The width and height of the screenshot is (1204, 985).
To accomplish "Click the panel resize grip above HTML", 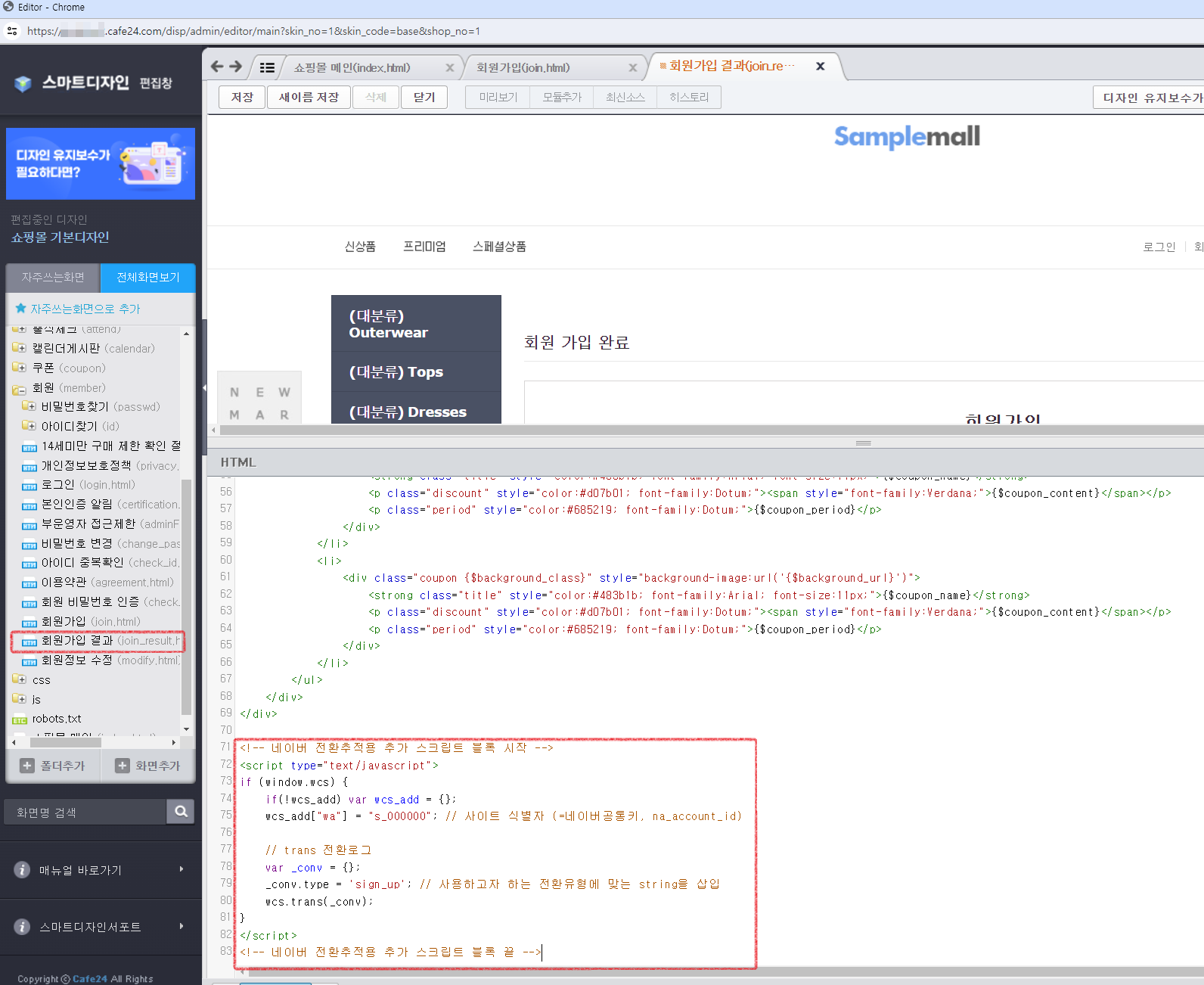I will click(x=863, y=443).
